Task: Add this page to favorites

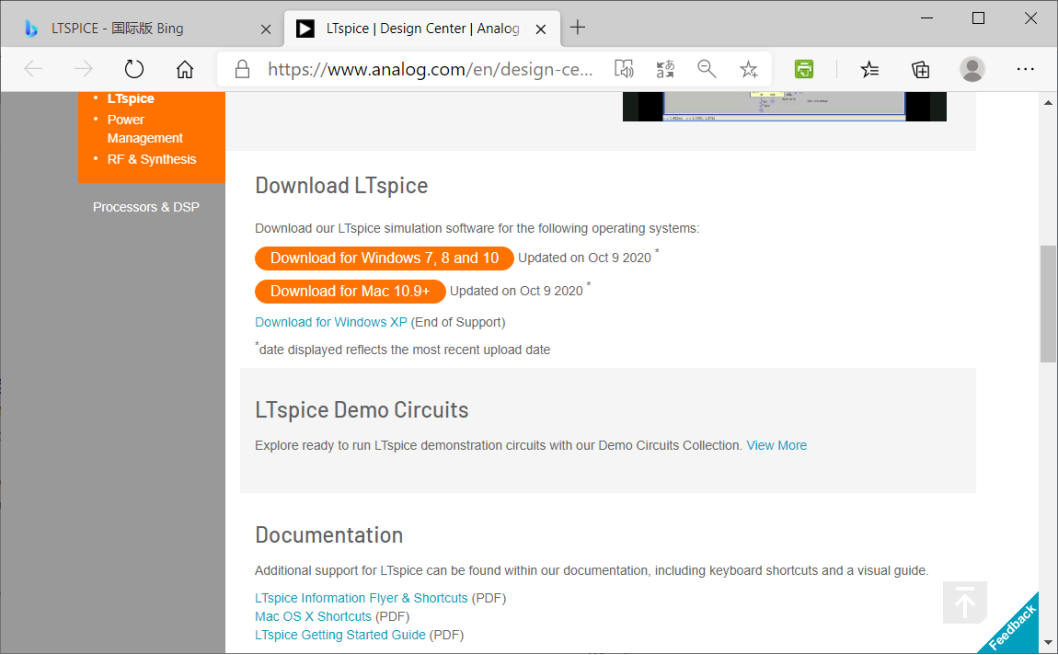Action: [748, 69]
